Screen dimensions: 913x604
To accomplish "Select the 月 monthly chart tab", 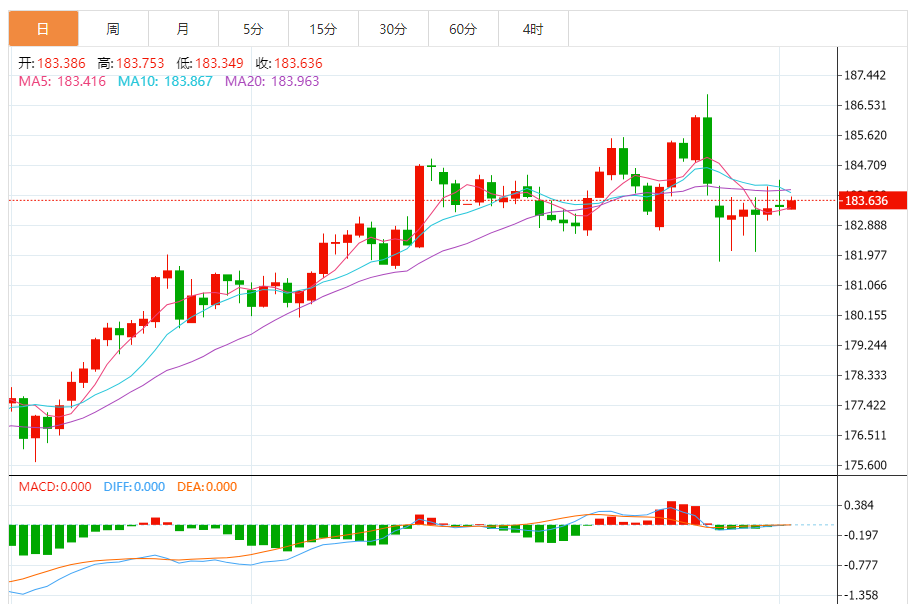I will [x=183, y=29].
